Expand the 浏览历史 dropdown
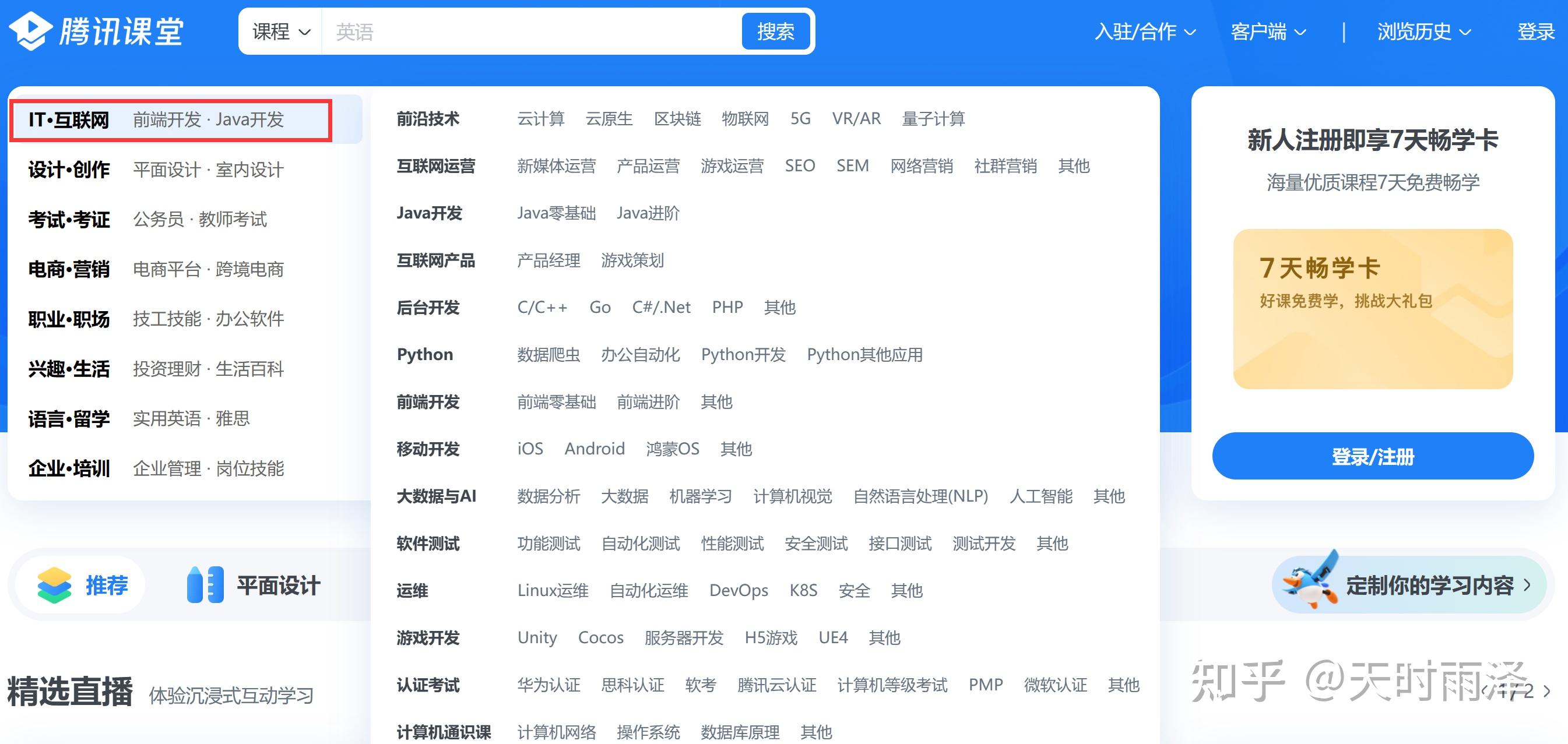The width and height of the screenshot is (1568, 744). click(x=1424, y=31)
